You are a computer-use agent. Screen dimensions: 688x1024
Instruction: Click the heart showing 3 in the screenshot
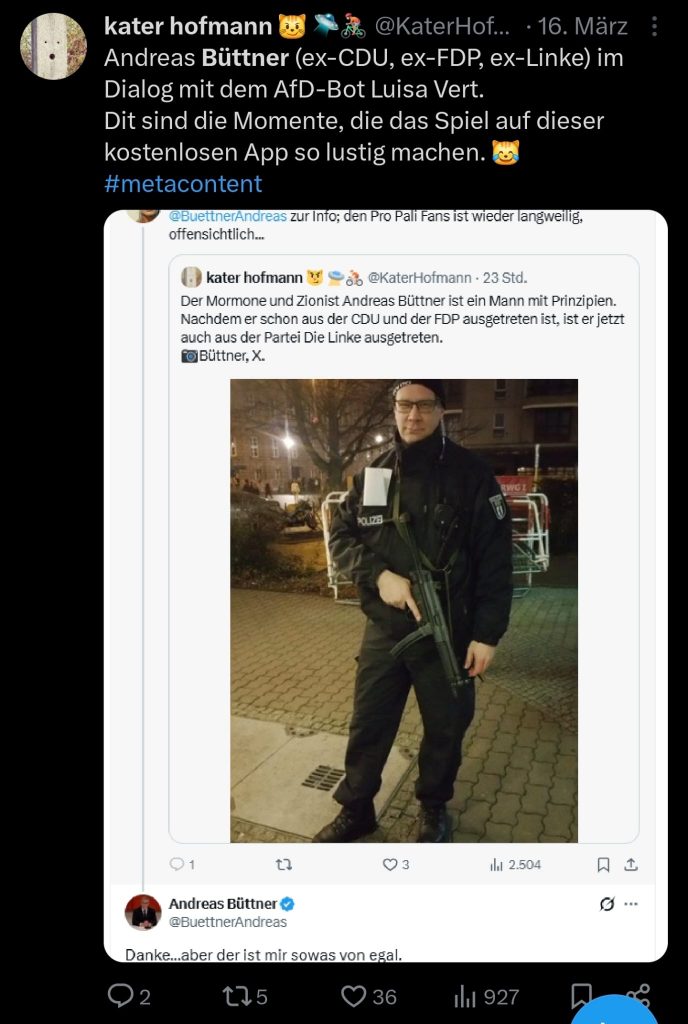tap(390, 865)
